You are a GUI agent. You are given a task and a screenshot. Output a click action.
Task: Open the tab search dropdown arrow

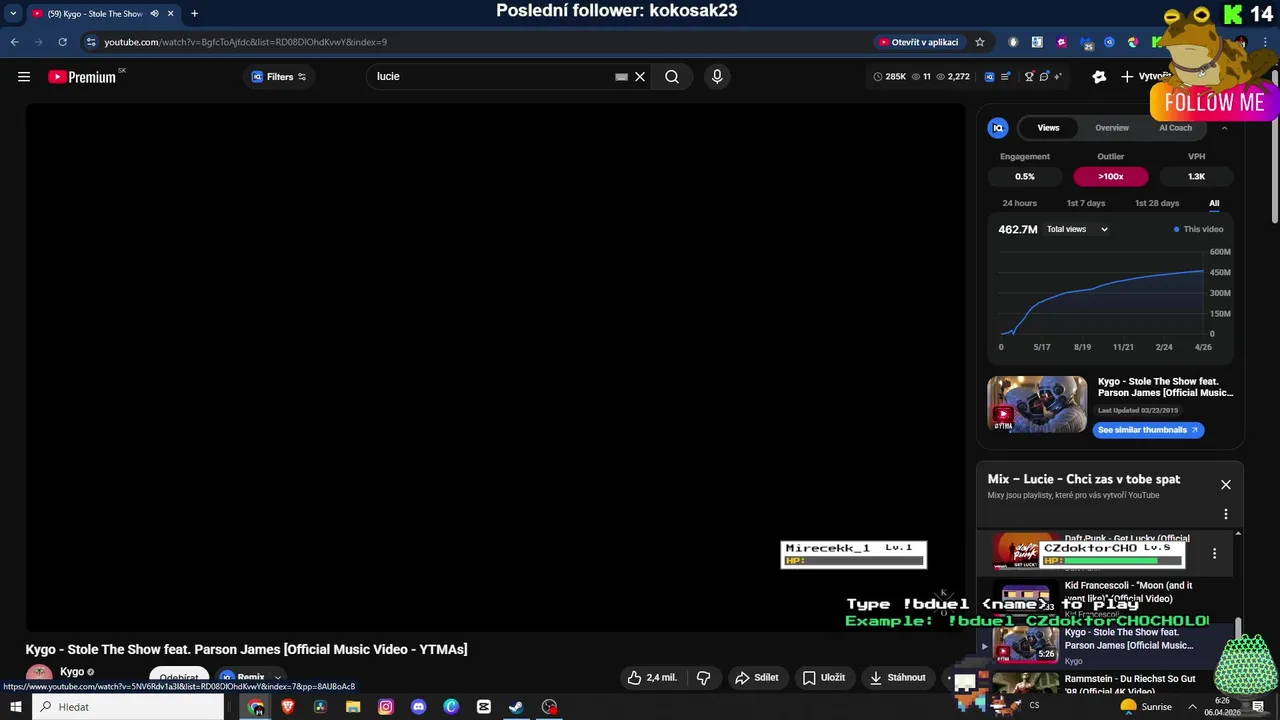pos(13,14)
